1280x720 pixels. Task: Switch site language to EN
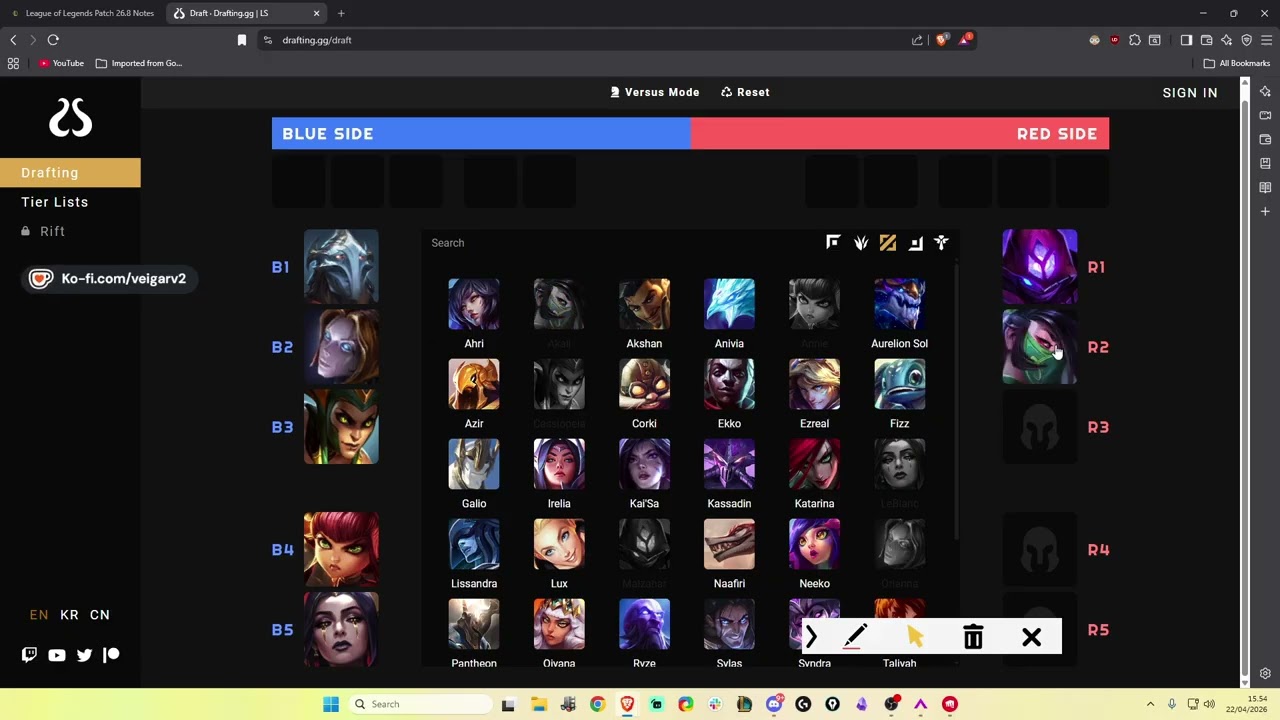pos(39,615)
